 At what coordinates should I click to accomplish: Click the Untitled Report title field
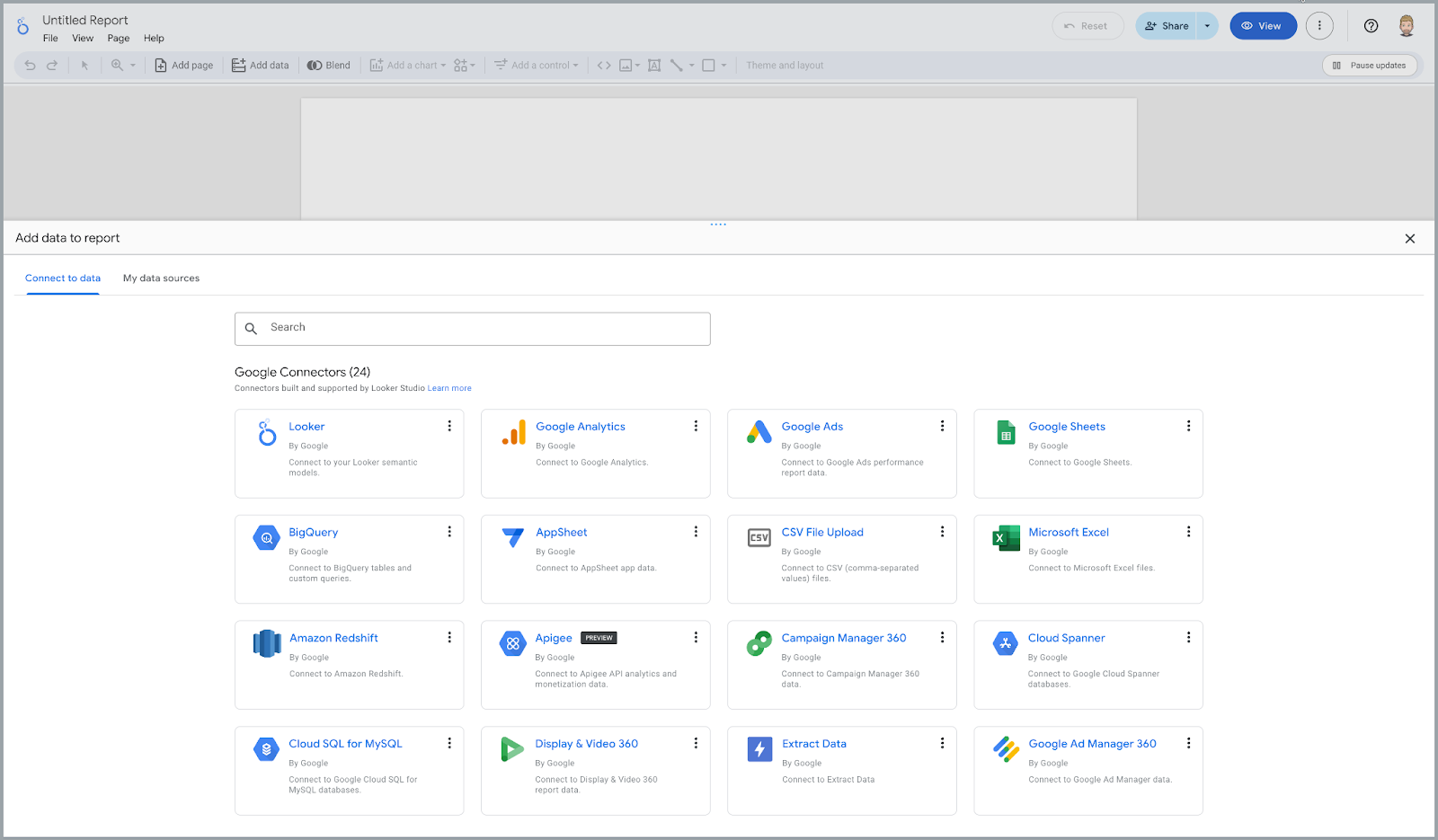coord(85,20)
